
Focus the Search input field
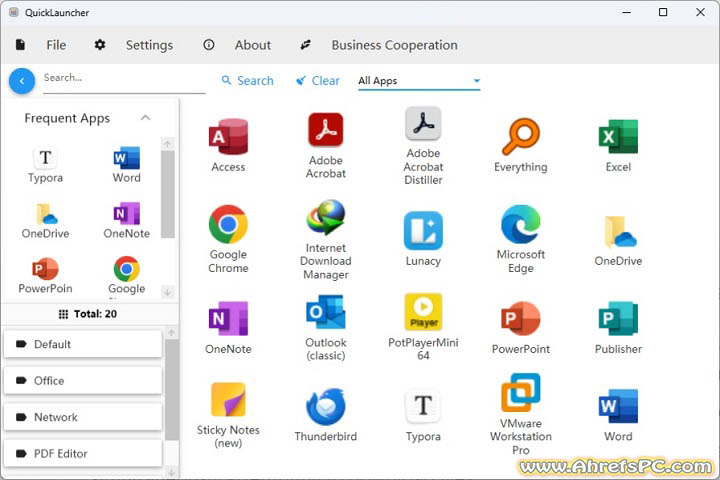124,79
